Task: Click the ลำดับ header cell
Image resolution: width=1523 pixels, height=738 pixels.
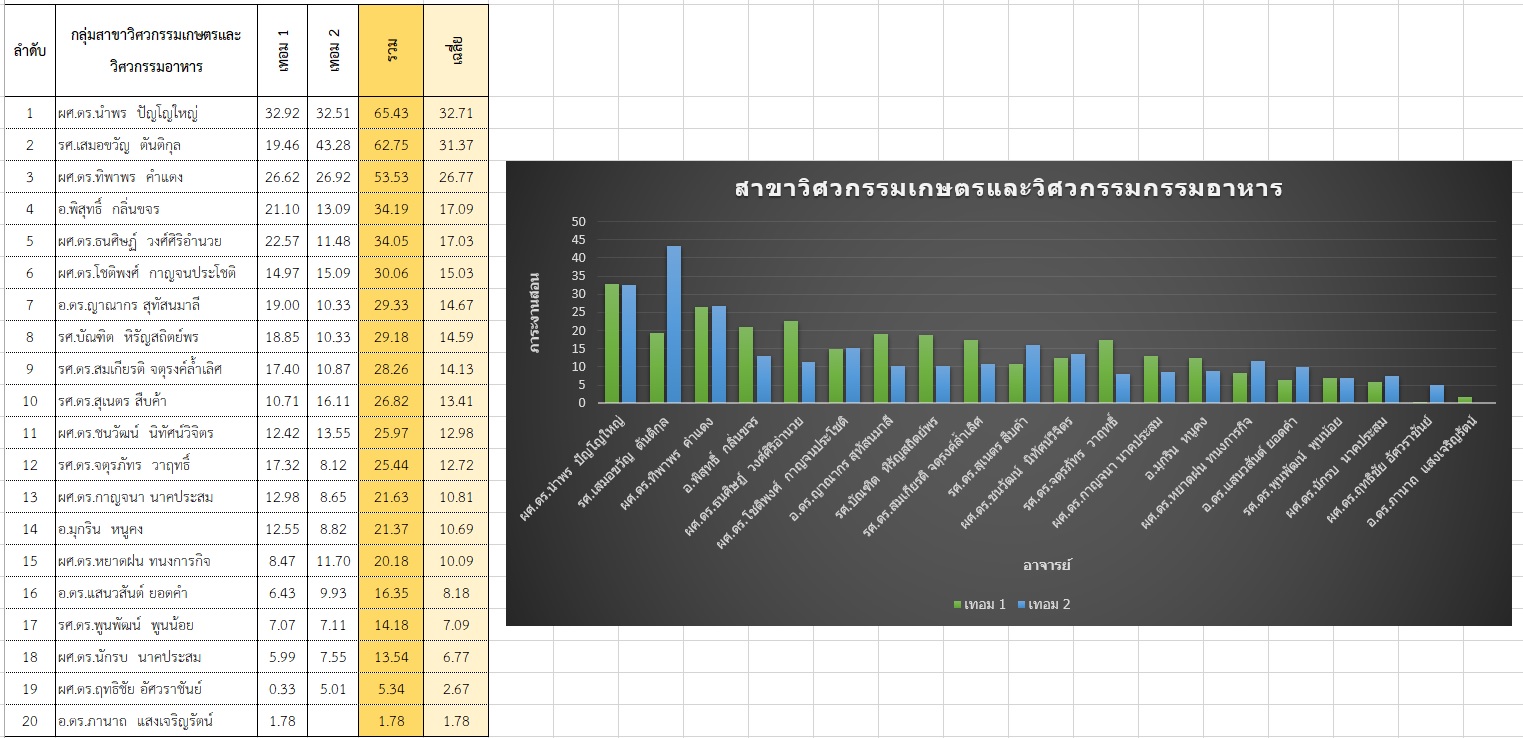Action: 29,50
